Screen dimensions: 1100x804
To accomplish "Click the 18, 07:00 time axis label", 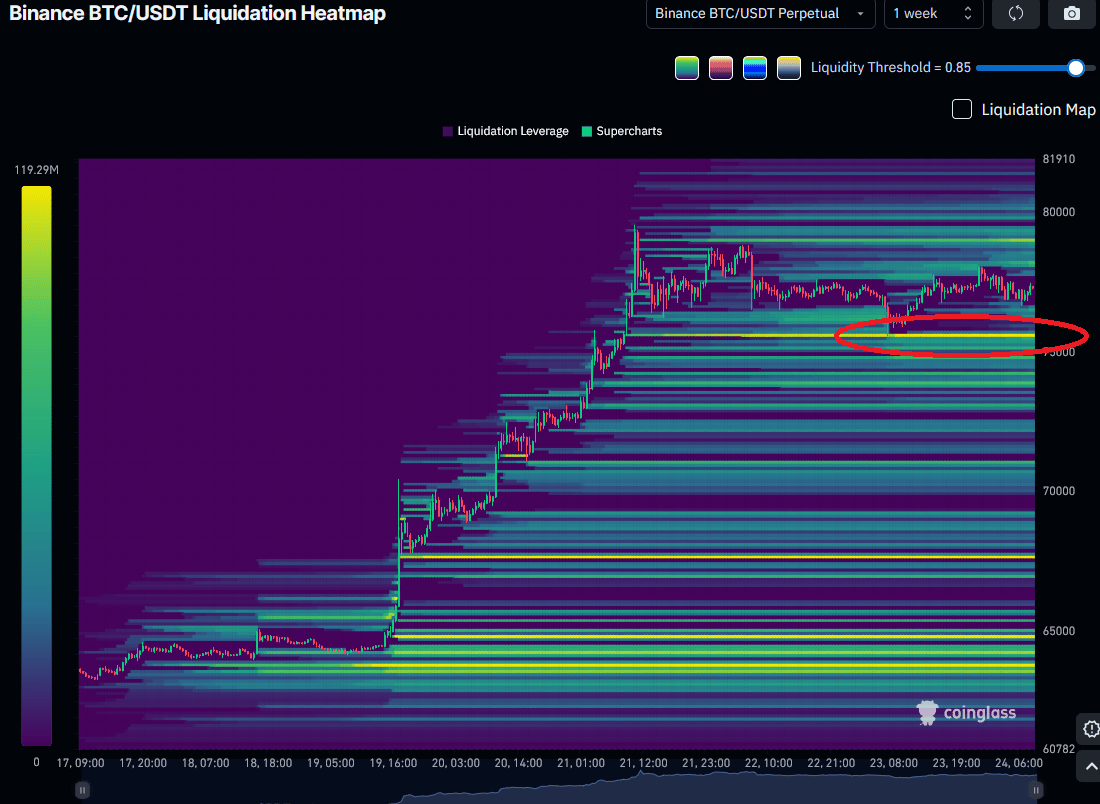I will (206, 763).
